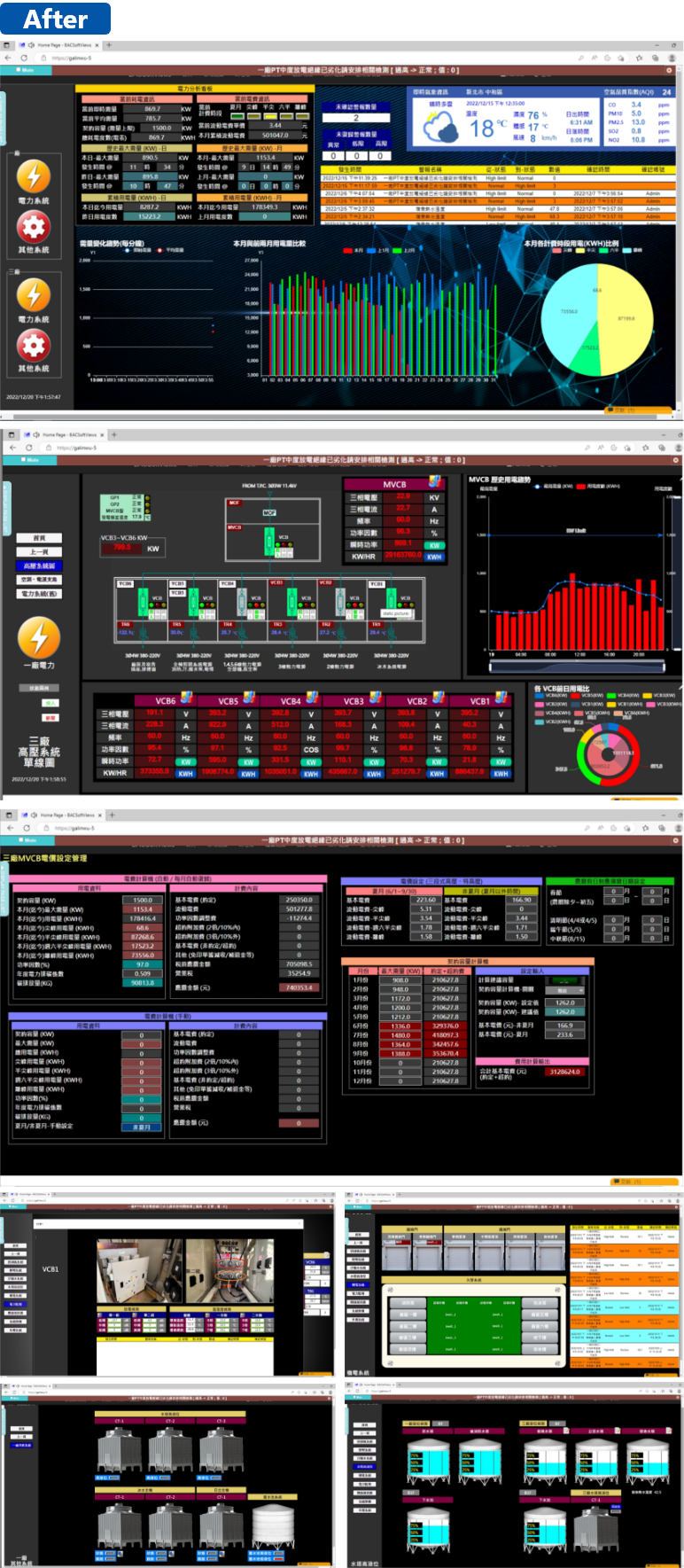Toggle the blue 上2月 legend swatch on the bar chart
The image size is (684, 1568).
click(x=398, y=251)
